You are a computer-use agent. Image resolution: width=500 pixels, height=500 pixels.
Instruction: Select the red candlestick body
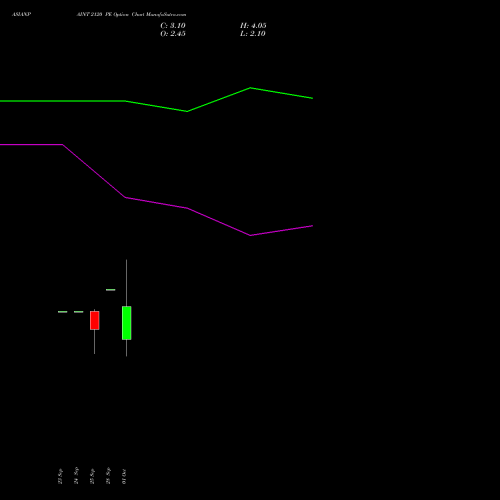[x=95, y=320]
